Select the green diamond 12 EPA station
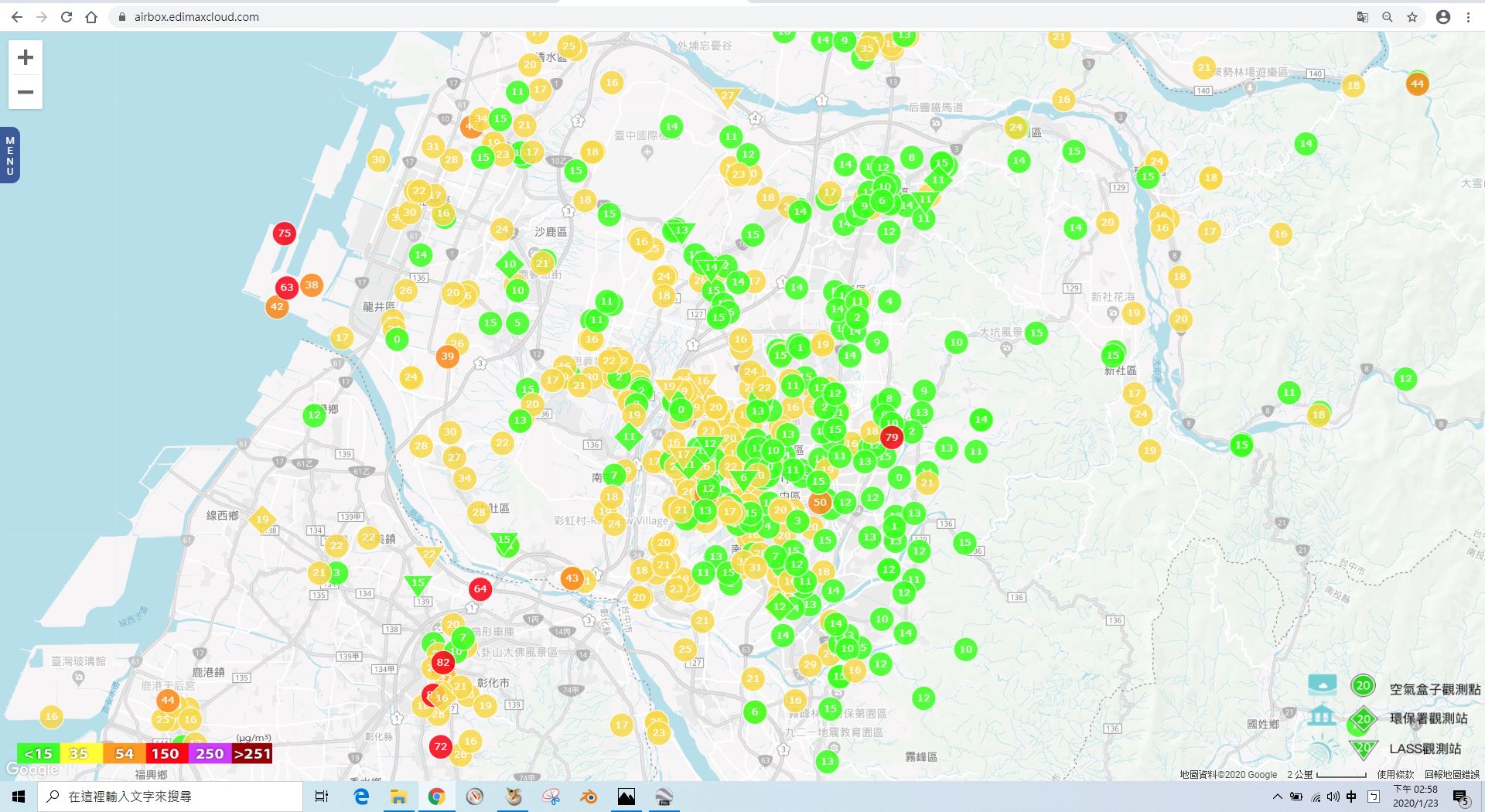 click(x=780, y=606)
